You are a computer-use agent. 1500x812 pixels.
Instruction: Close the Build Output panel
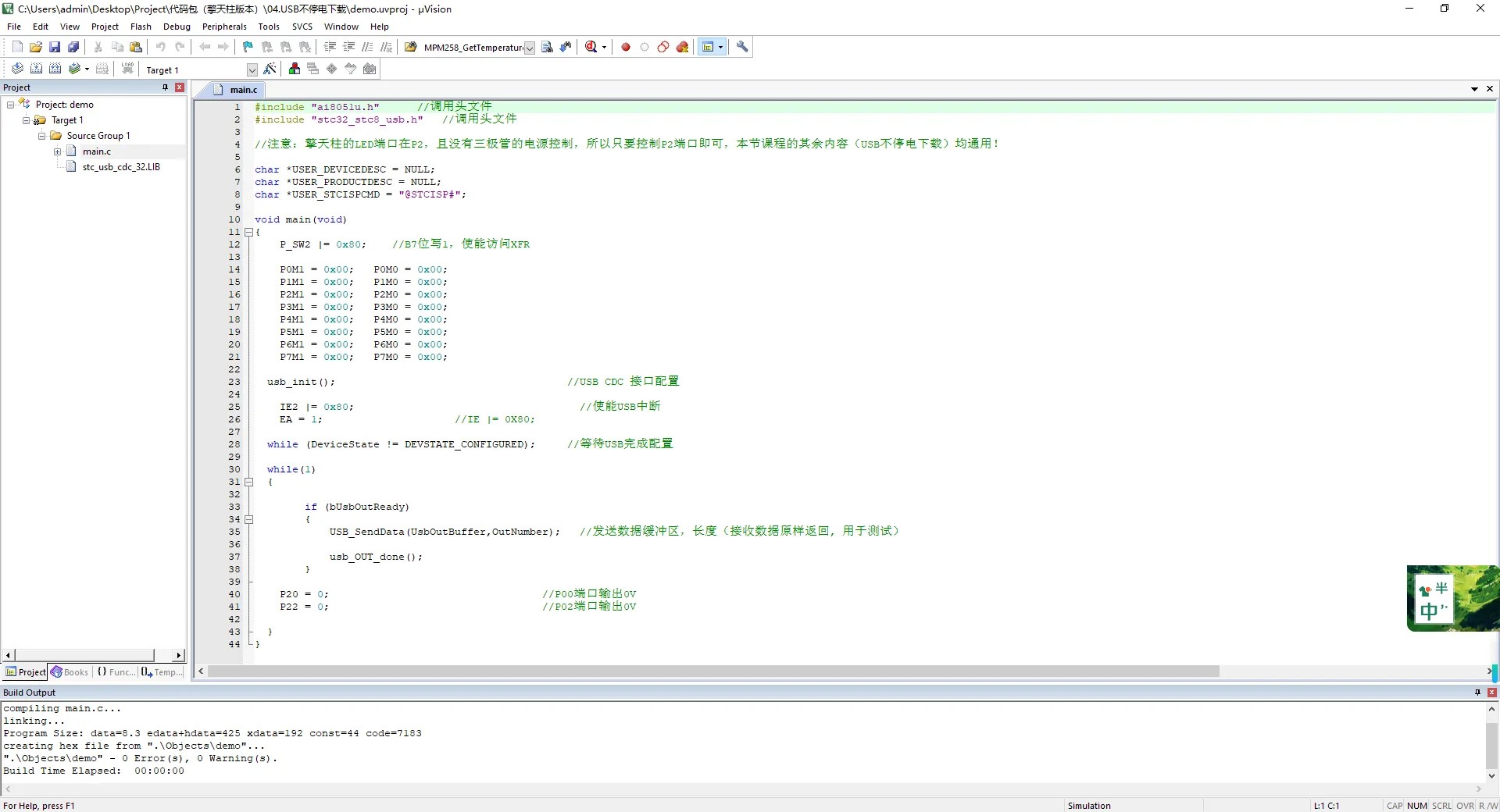1491,693
